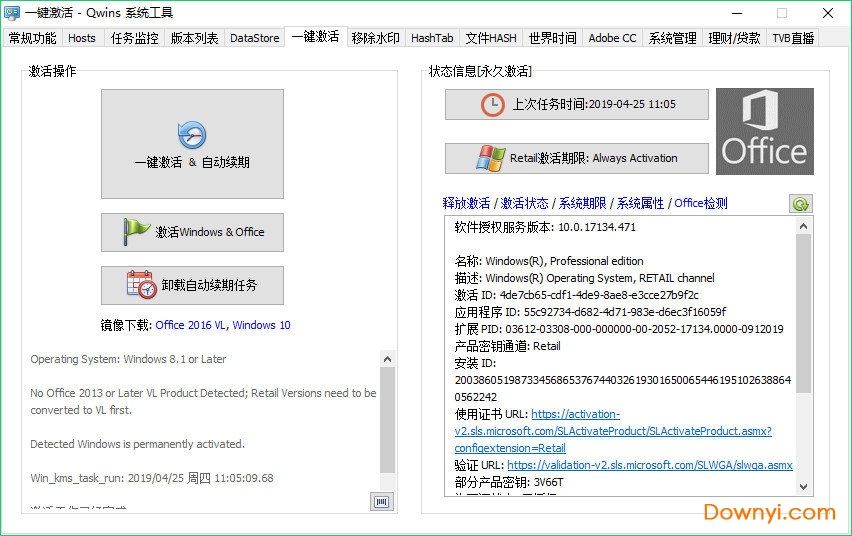Click scroll-up arrow of left log panel
This screenshot has height=536, width=852.
pos(387,359)
